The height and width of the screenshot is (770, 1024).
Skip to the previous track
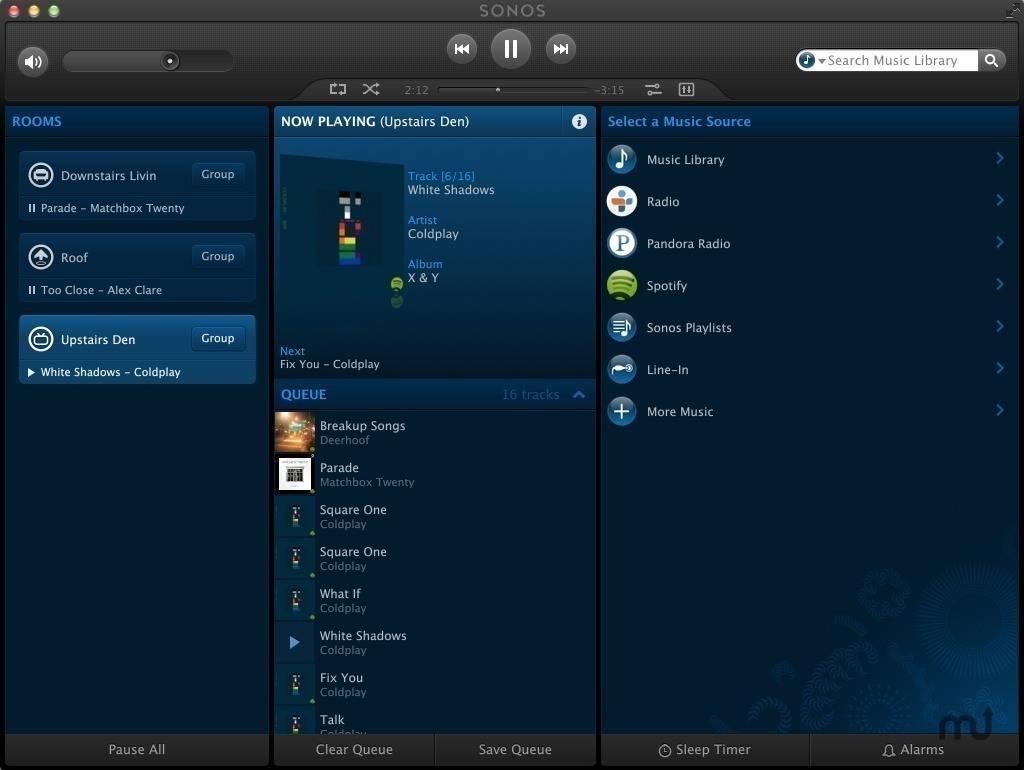[x=461, y=49]
